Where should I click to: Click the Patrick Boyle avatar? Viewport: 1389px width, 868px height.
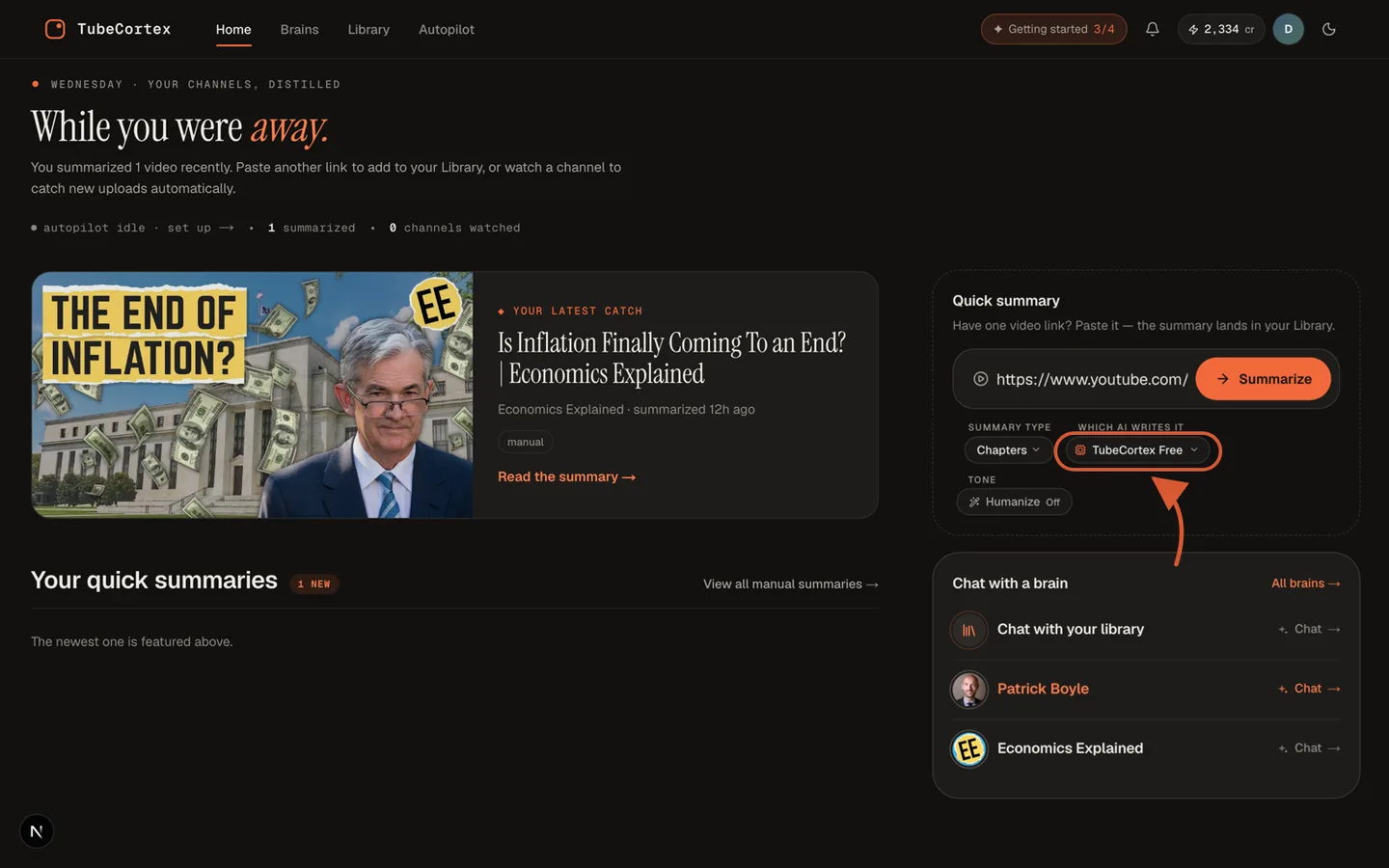click(969, 690)
